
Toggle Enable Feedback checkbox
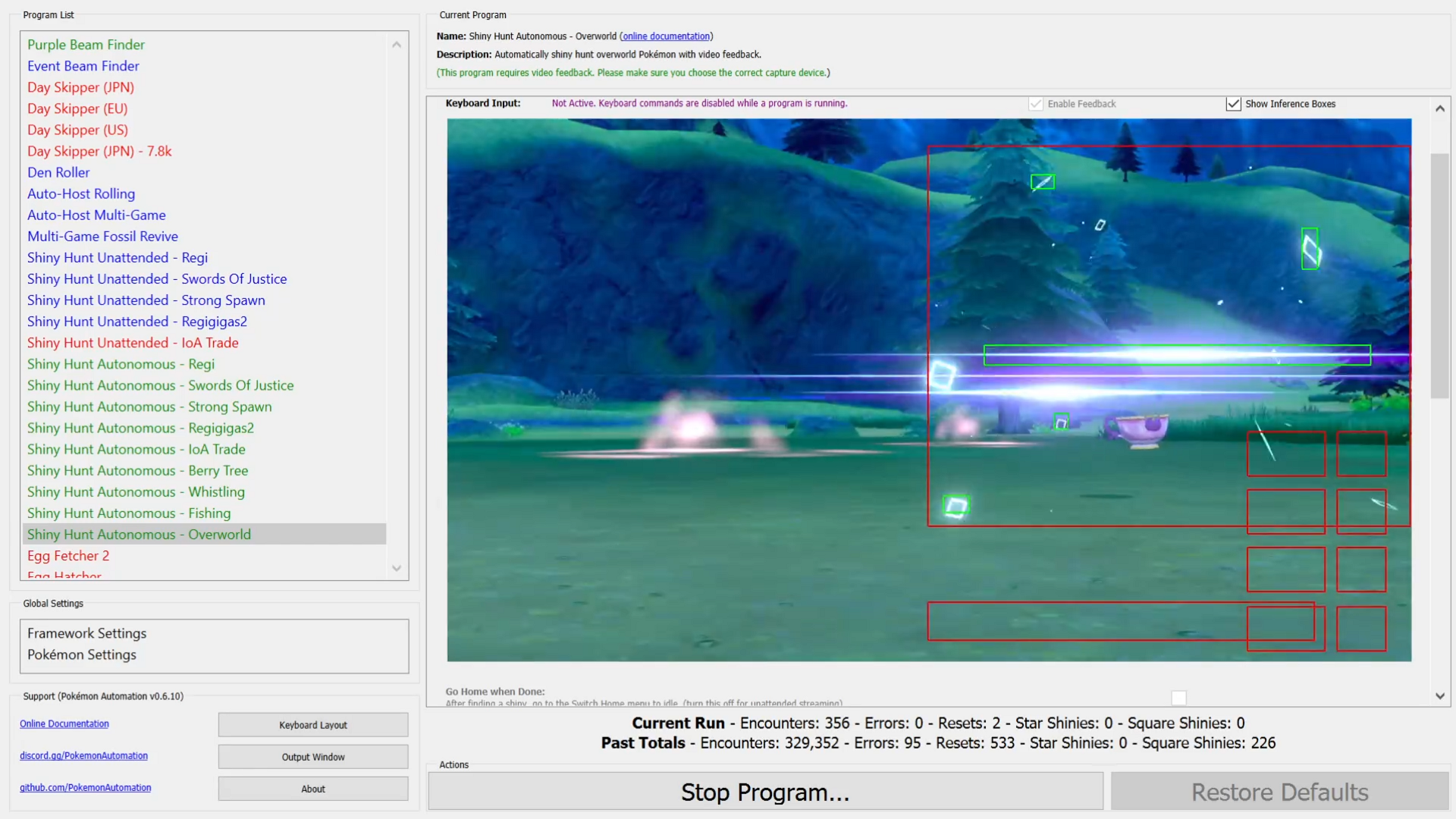click(x=1035, y=104)
